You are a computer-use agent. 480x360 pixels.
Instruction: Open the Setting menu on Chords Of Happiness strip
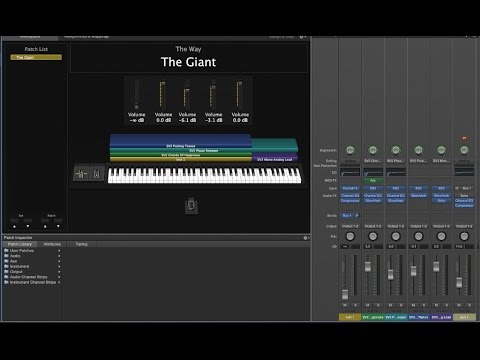click(x=373, y=161)
